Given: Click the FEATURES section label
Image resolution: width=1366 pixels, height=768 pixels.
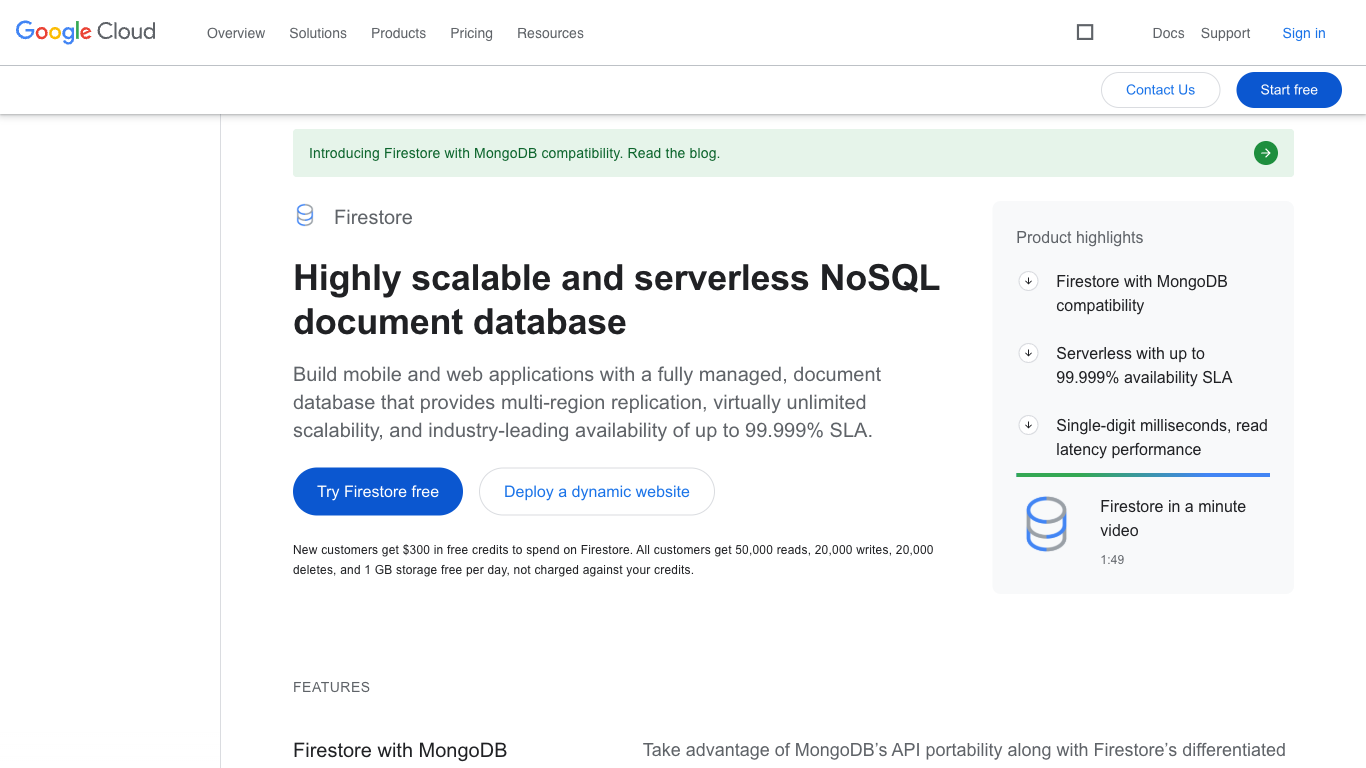Looking at the screenshot, I should click(331, 687).
